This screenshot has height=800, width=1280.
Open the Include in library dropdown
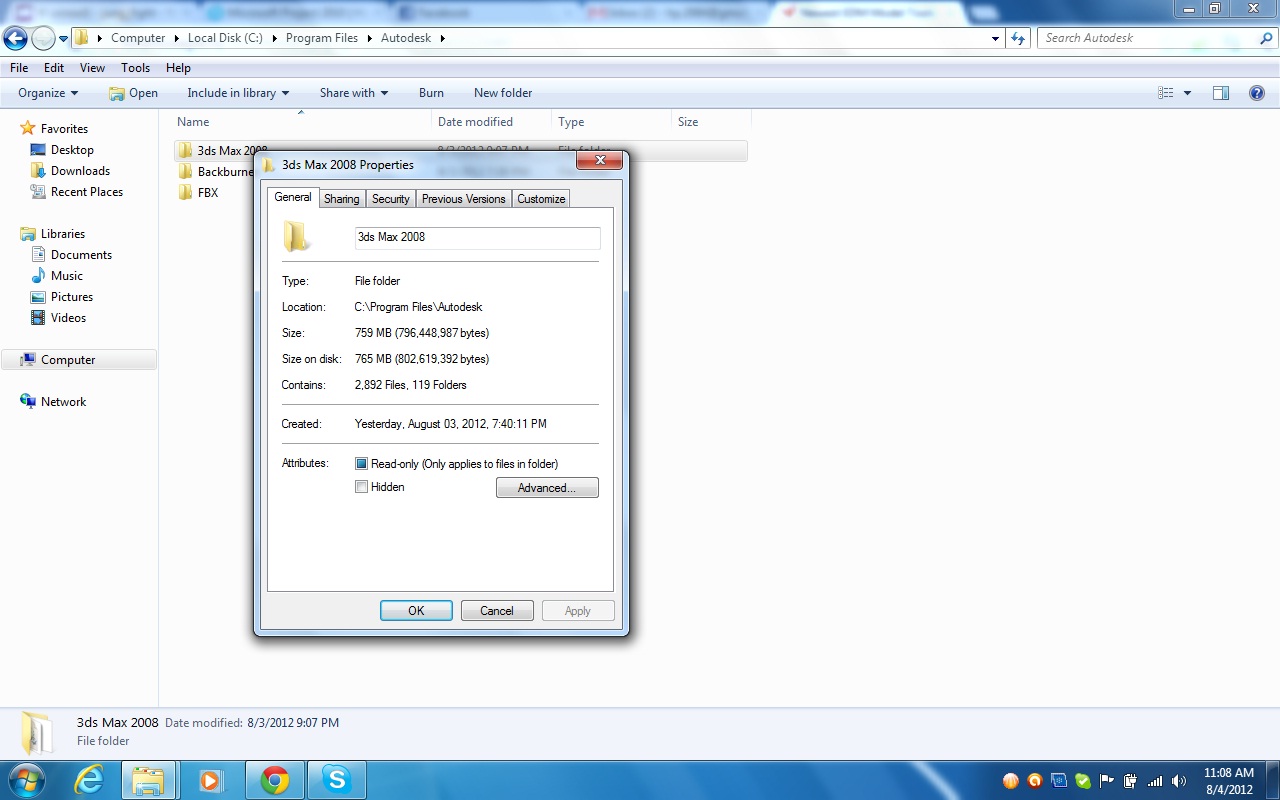click(238, 93)
